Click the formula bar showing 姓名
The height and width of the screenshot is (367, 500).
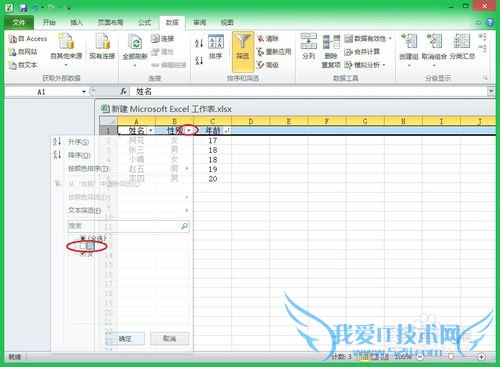(x=308, y=92)
